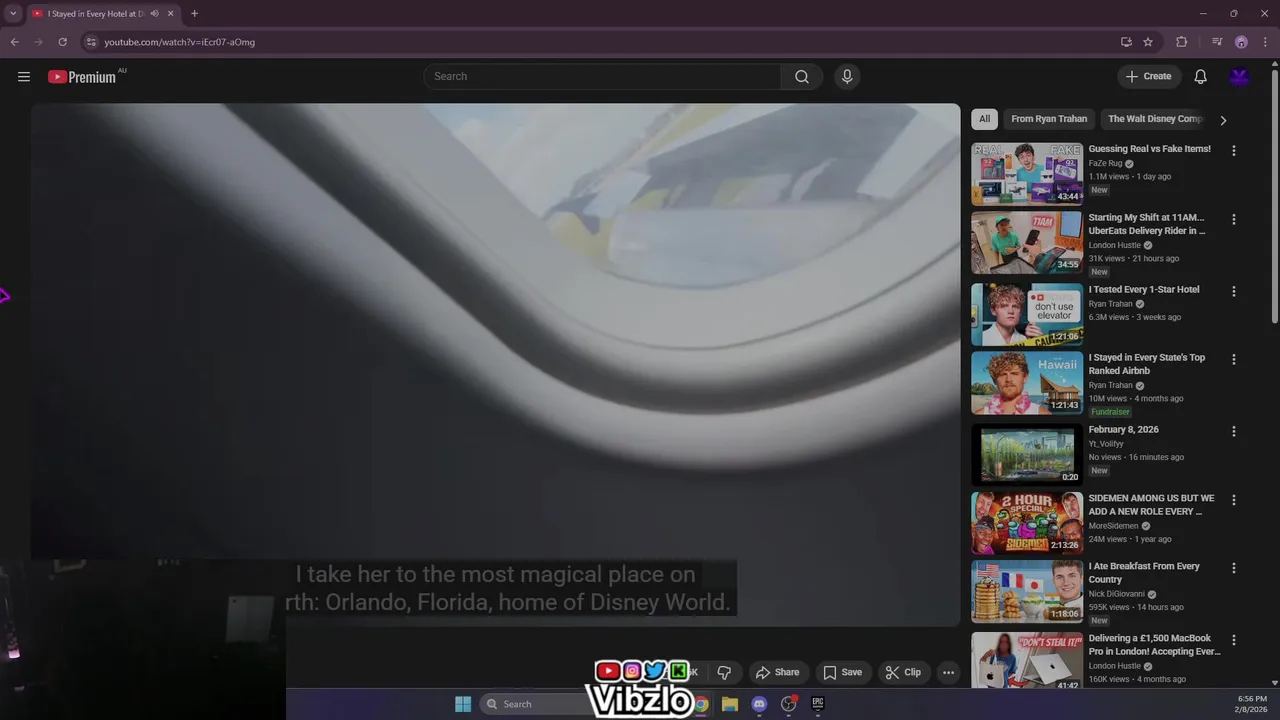Open the account avatar menu
Viewport: 1280px width, 720px height.
point(1240,77)
